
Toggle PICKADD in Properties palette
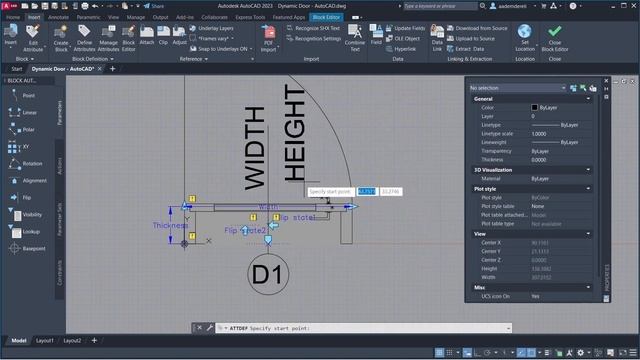tap(573, 88)
